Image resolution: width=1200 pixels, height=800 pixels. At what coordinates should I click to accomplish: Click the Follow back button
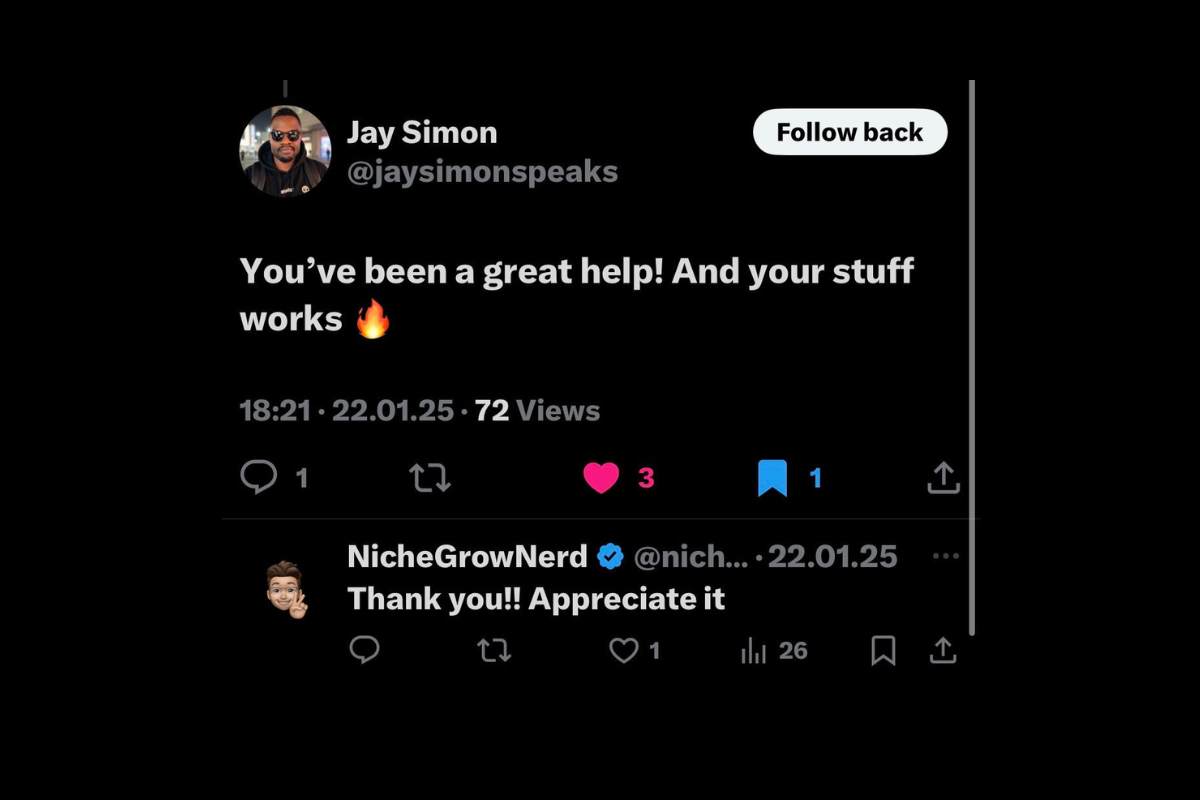pyautogui.click(x=850, y=132)
